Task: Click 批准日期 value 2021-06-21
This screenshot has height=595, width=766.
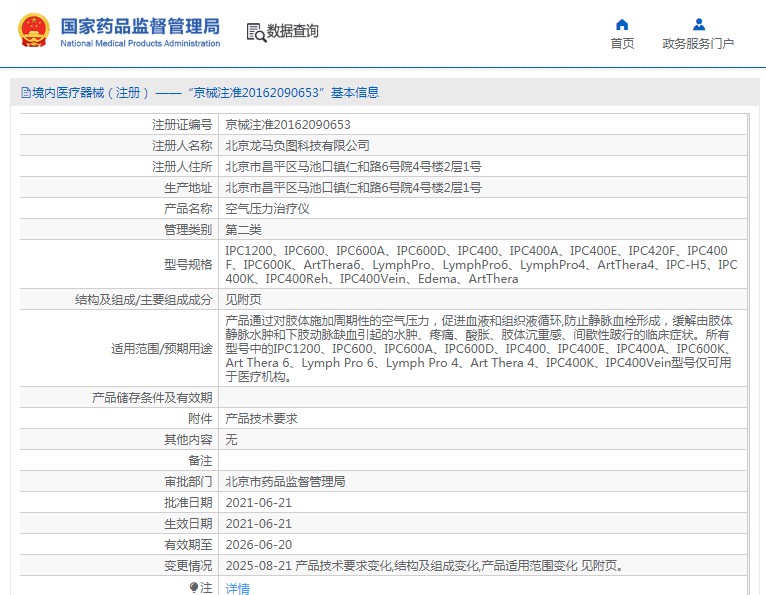Action: [258, 503]
